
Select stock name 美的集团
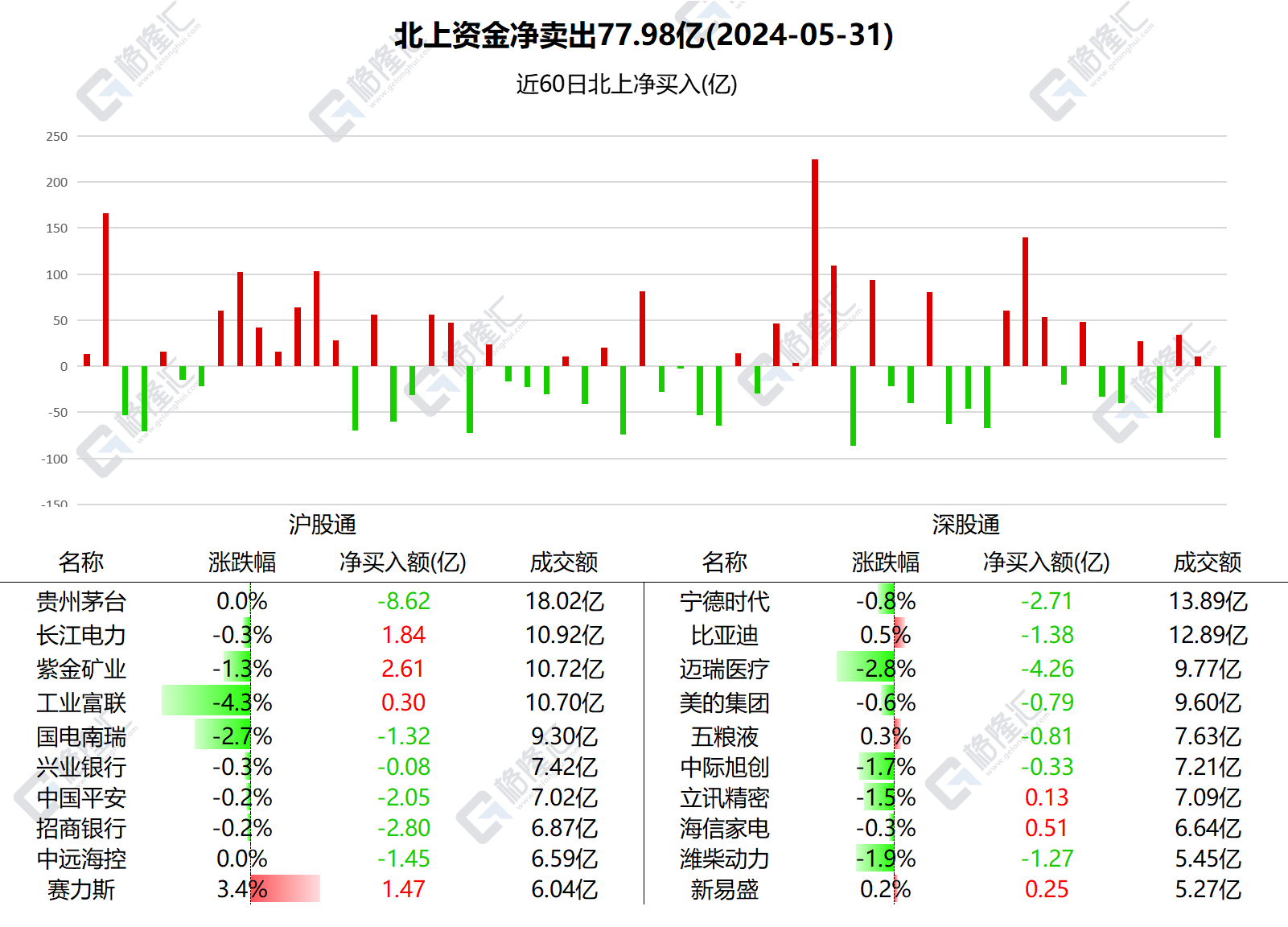click(x=725, y=702)
